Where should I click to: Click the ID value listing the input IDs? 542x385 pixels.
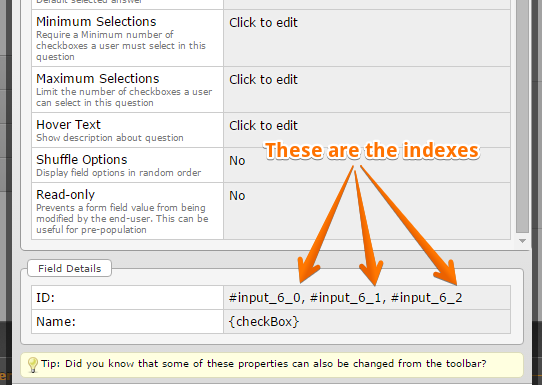click(345, 298)
